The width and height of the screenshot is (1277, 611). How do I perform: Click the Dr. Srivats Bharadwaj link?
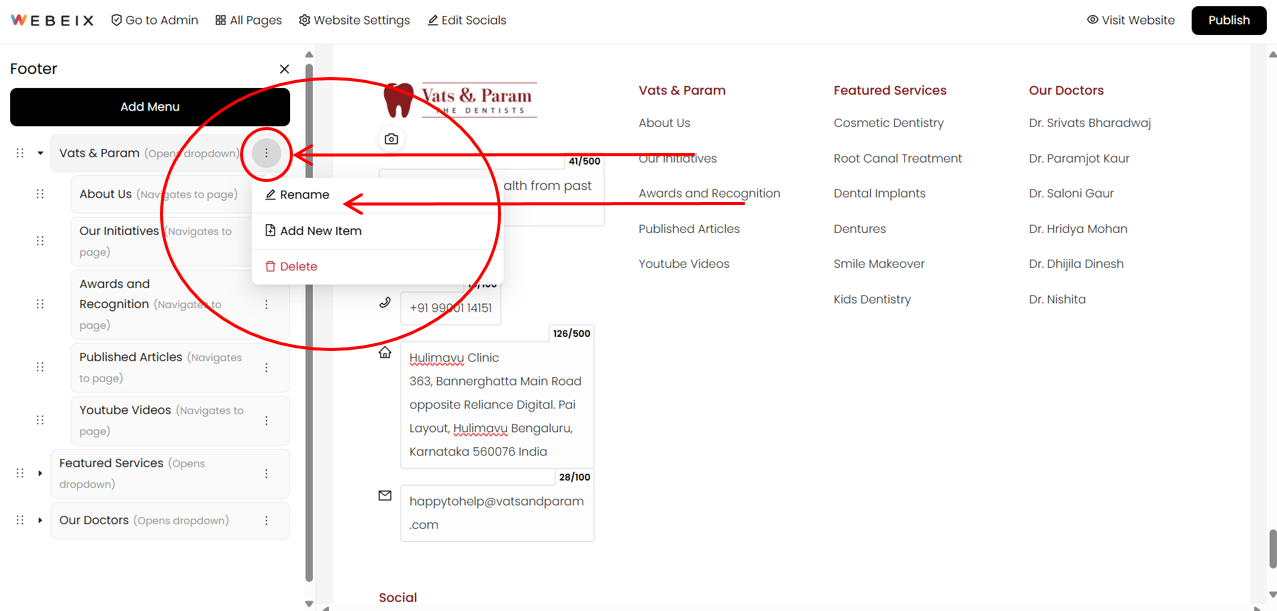(x=1090, y=123)
